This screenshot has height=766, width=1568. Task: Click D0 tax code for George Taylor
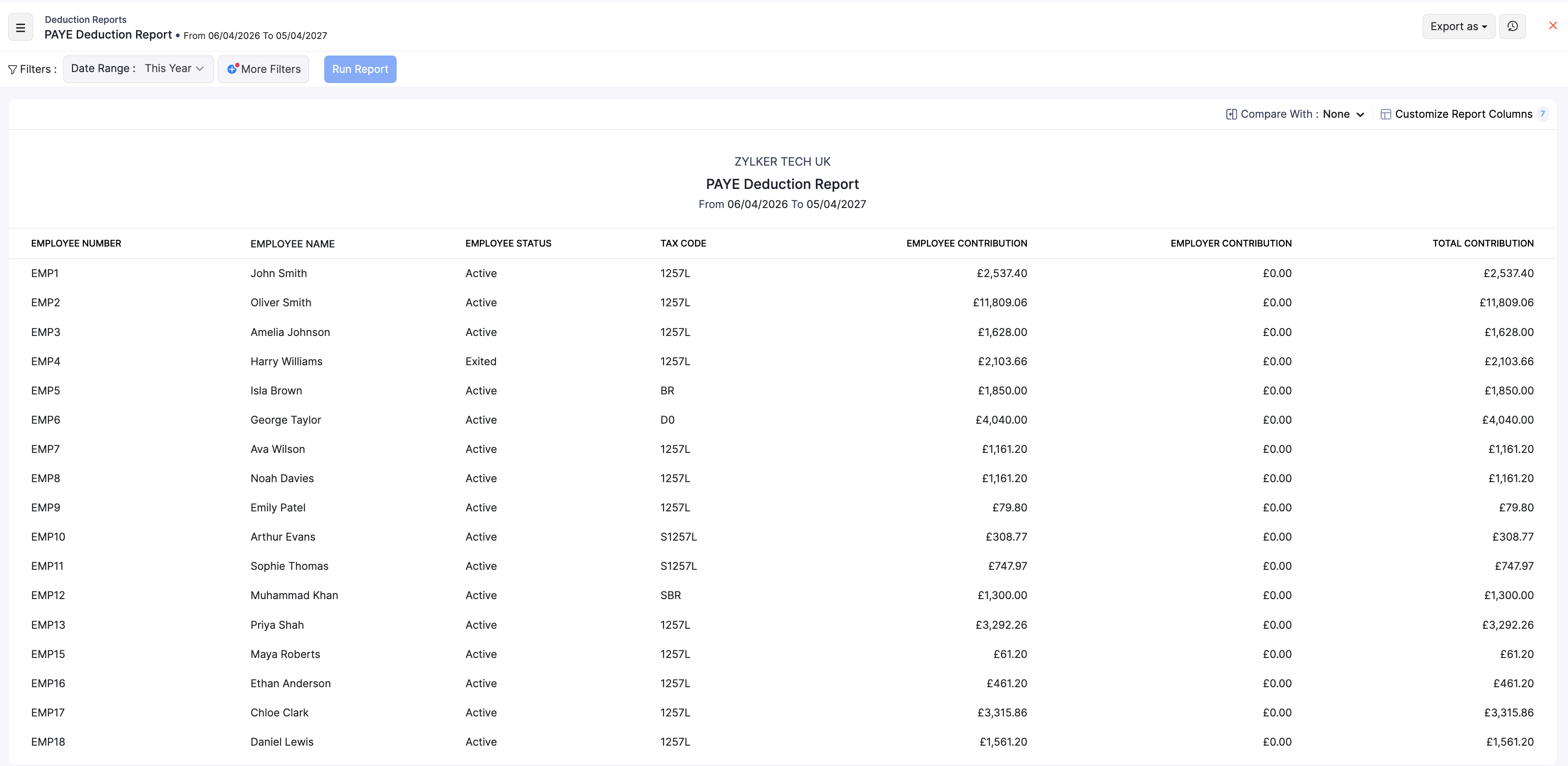667,420
